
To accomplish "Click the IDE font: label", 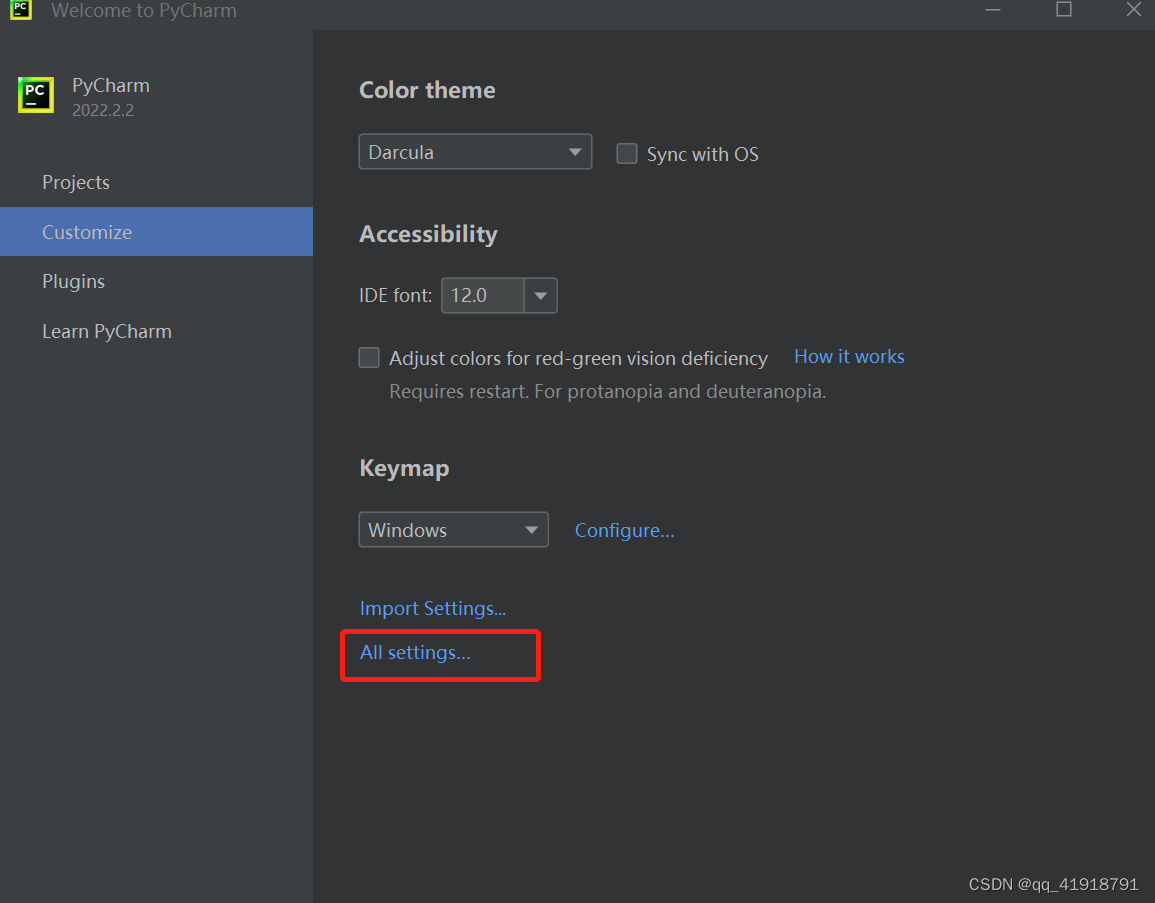I will [x=396, y=295].
